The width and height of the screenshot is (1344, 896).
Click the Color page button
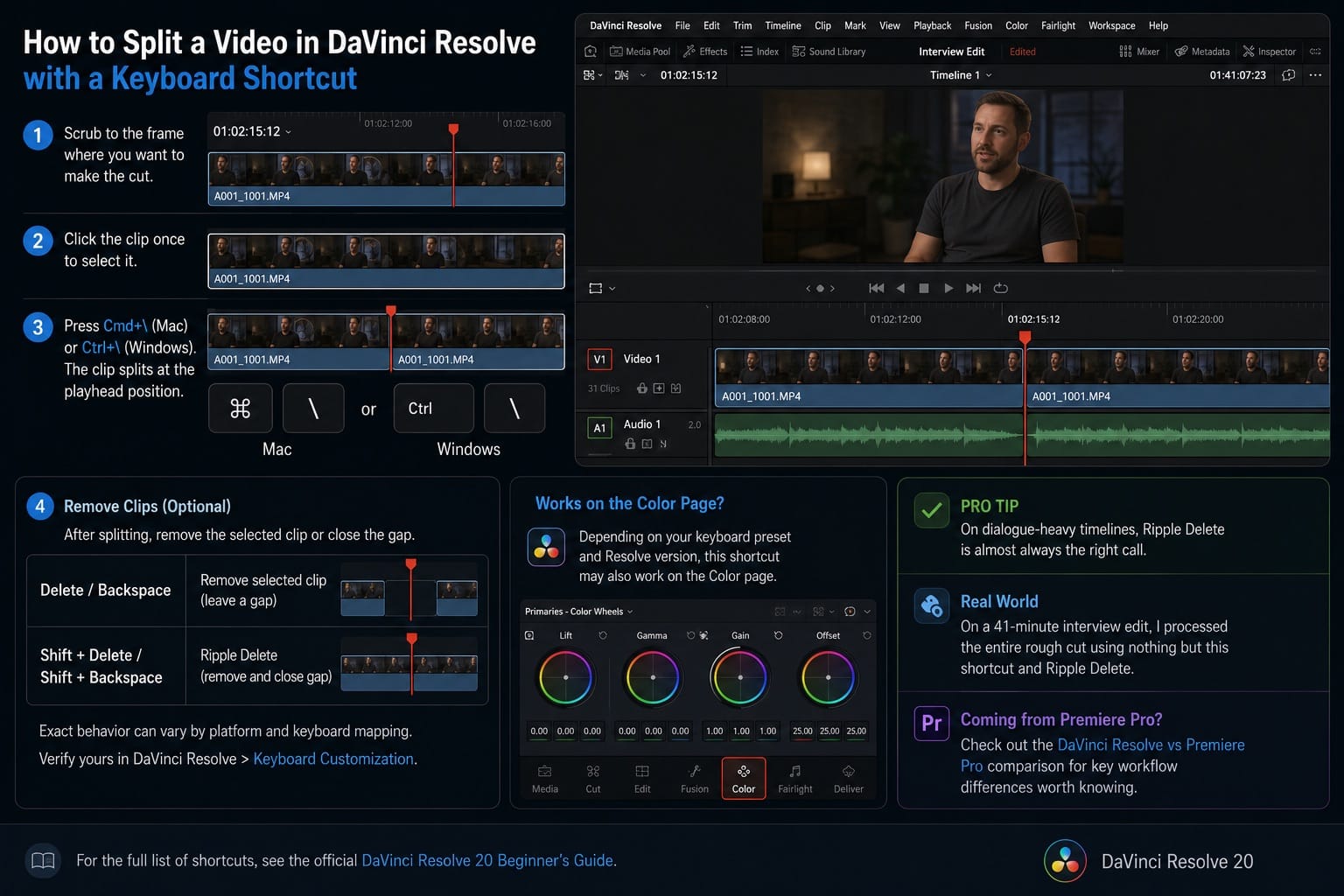(744, 778)
